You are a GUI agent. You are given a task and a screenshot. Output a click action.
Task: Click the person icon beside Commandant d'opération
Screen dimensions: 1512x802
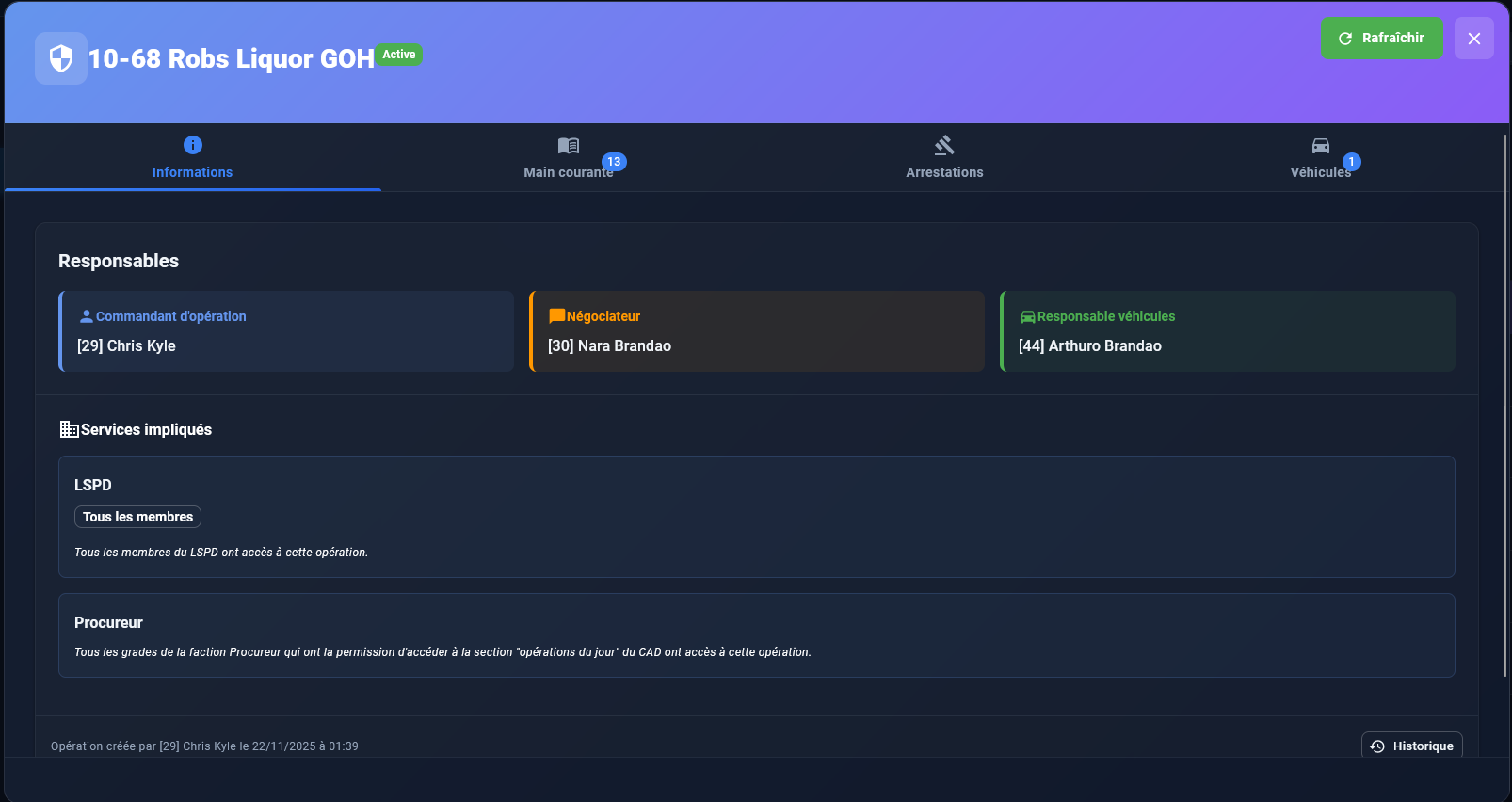pos(87,316)
